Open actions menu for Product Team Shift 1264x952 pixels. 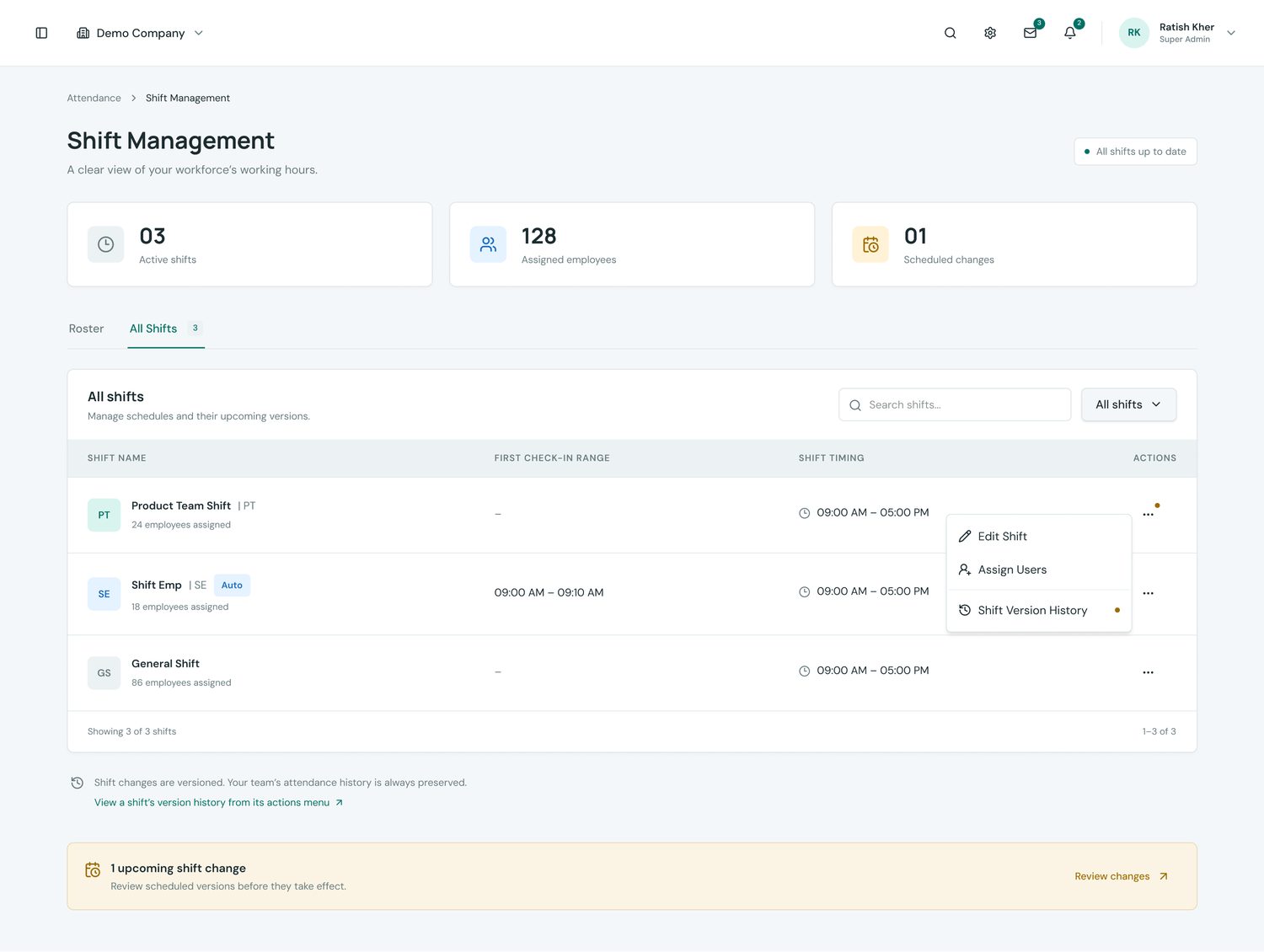pos(1148,514)
